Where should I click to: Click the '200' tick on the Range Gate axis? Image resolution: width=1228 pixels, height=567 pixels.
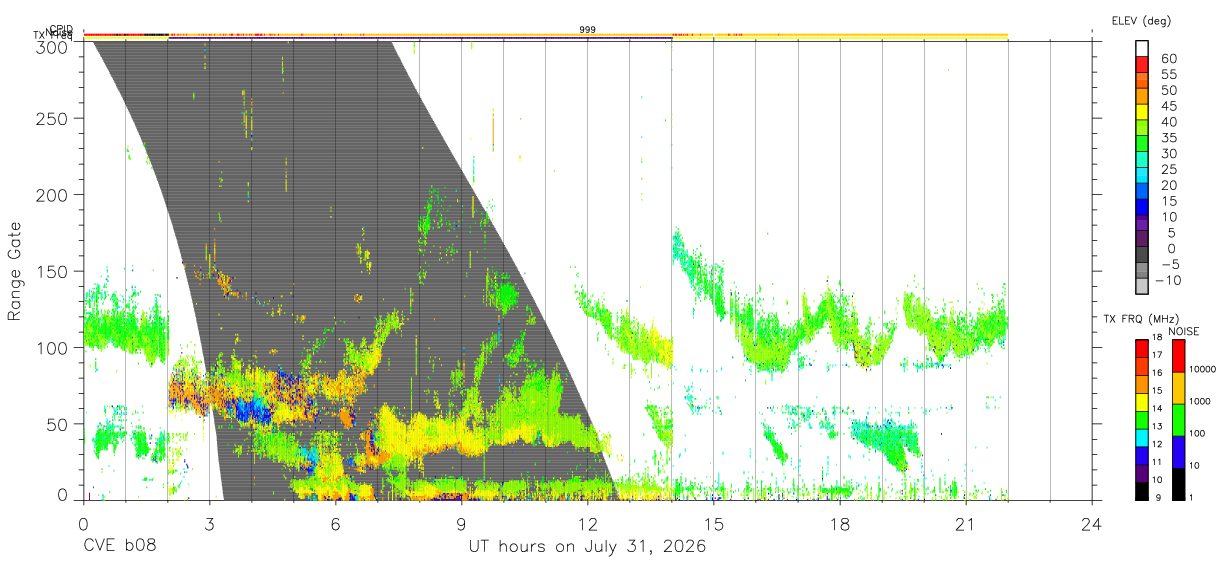[52, 195]
